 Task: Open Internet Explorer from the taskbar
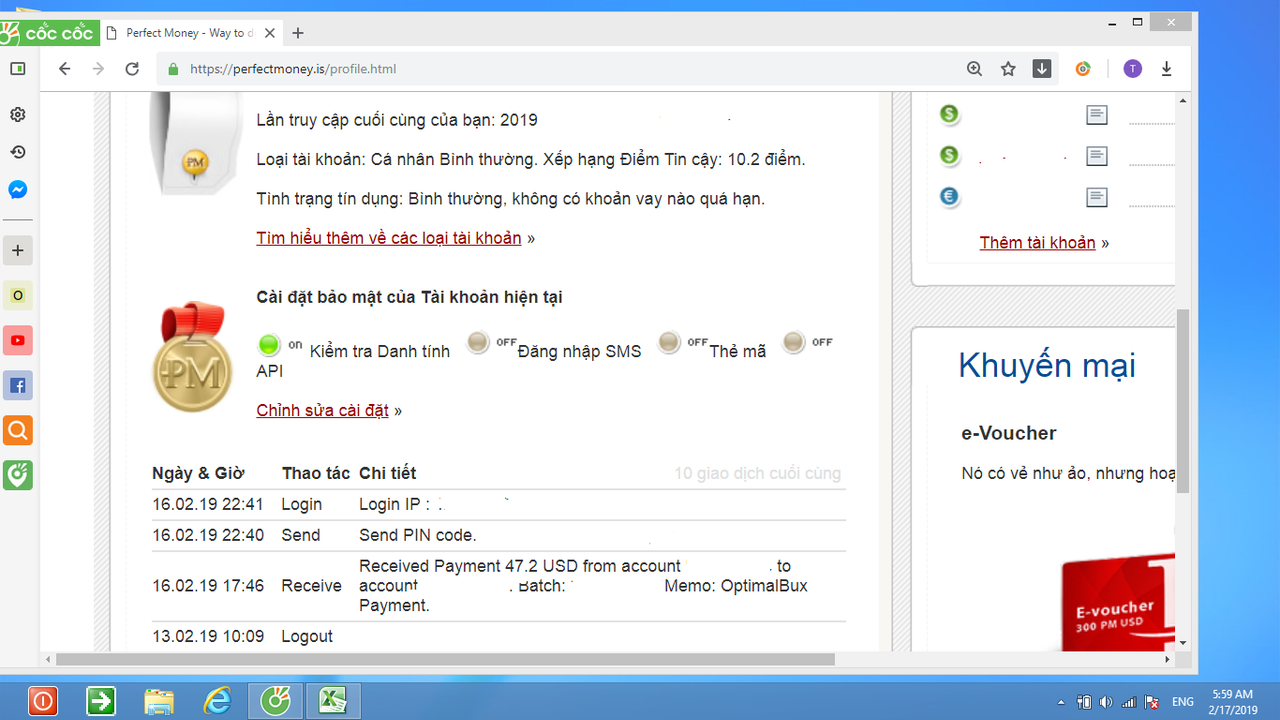coord(217,701)
